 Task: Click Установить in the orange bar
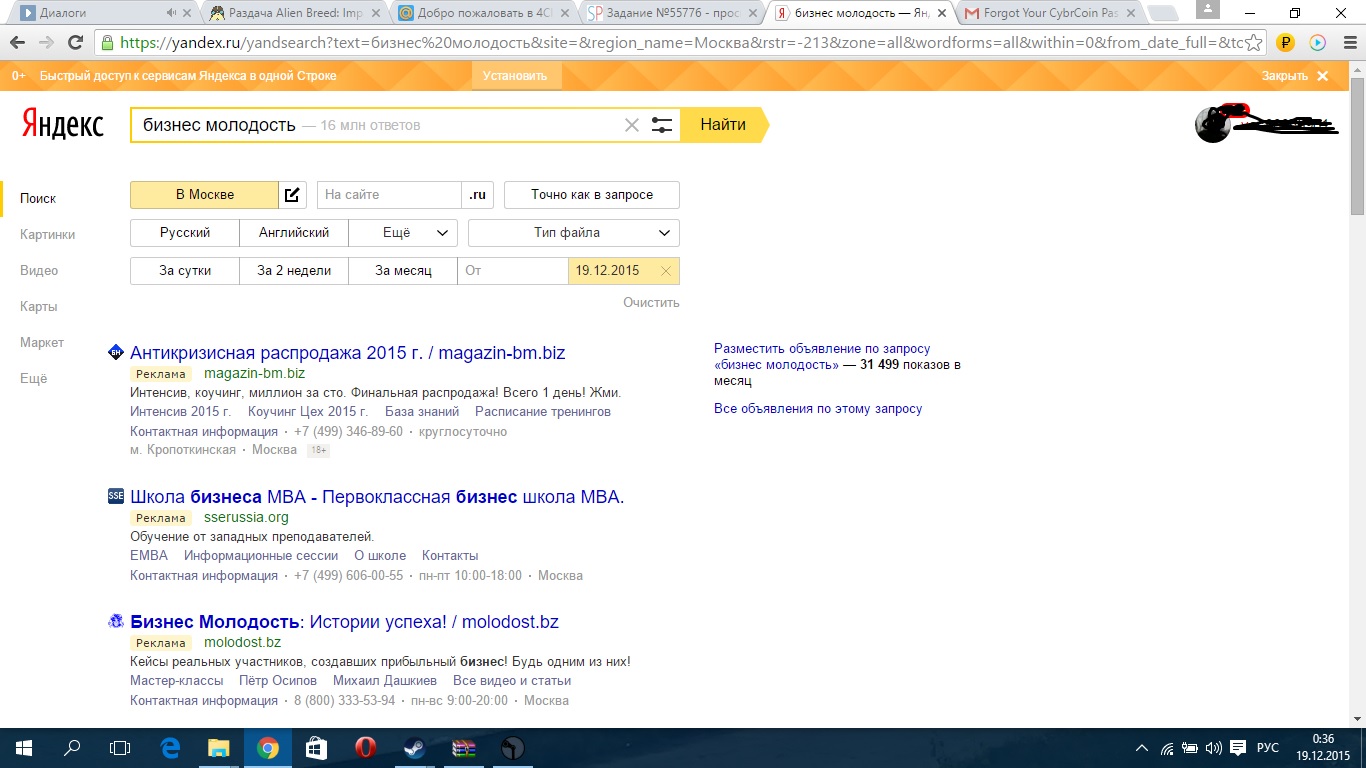(x=515, y=76)
